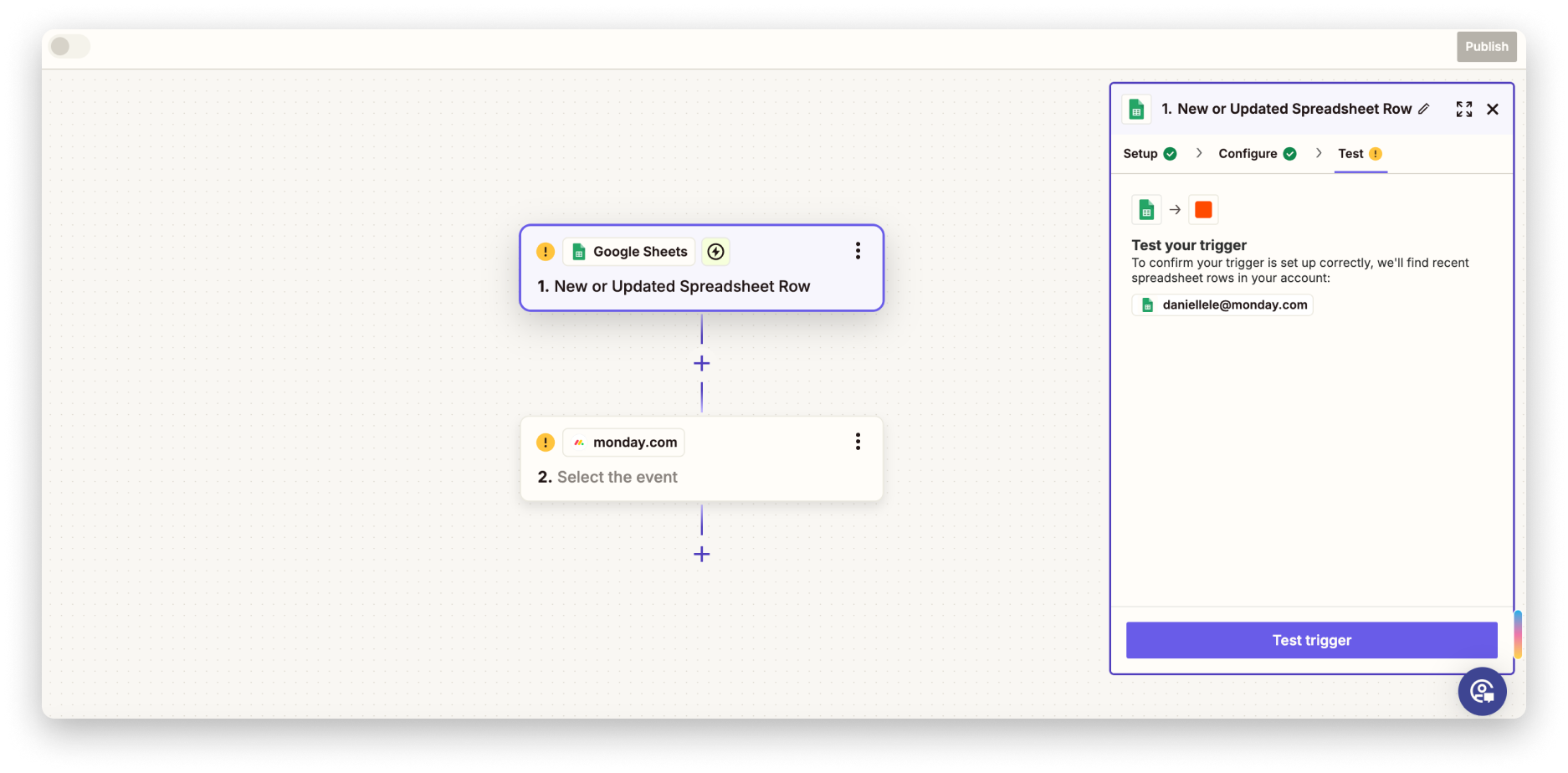Click the chevron between Setup and Configure
1568x773 pixels.
(x=1199, y=153)
